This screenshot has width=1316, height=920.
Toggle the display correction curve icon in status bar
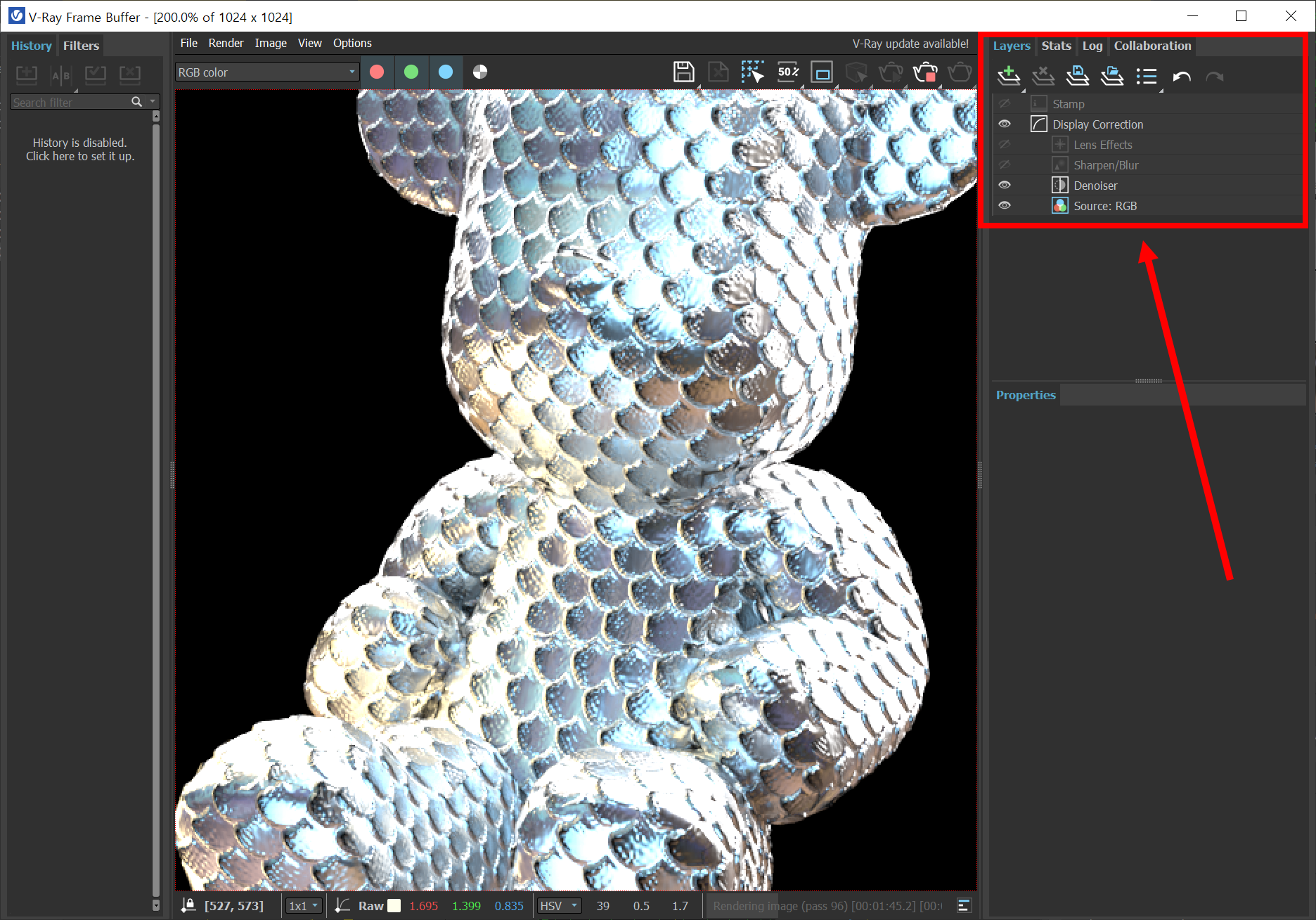coord(342,905)
